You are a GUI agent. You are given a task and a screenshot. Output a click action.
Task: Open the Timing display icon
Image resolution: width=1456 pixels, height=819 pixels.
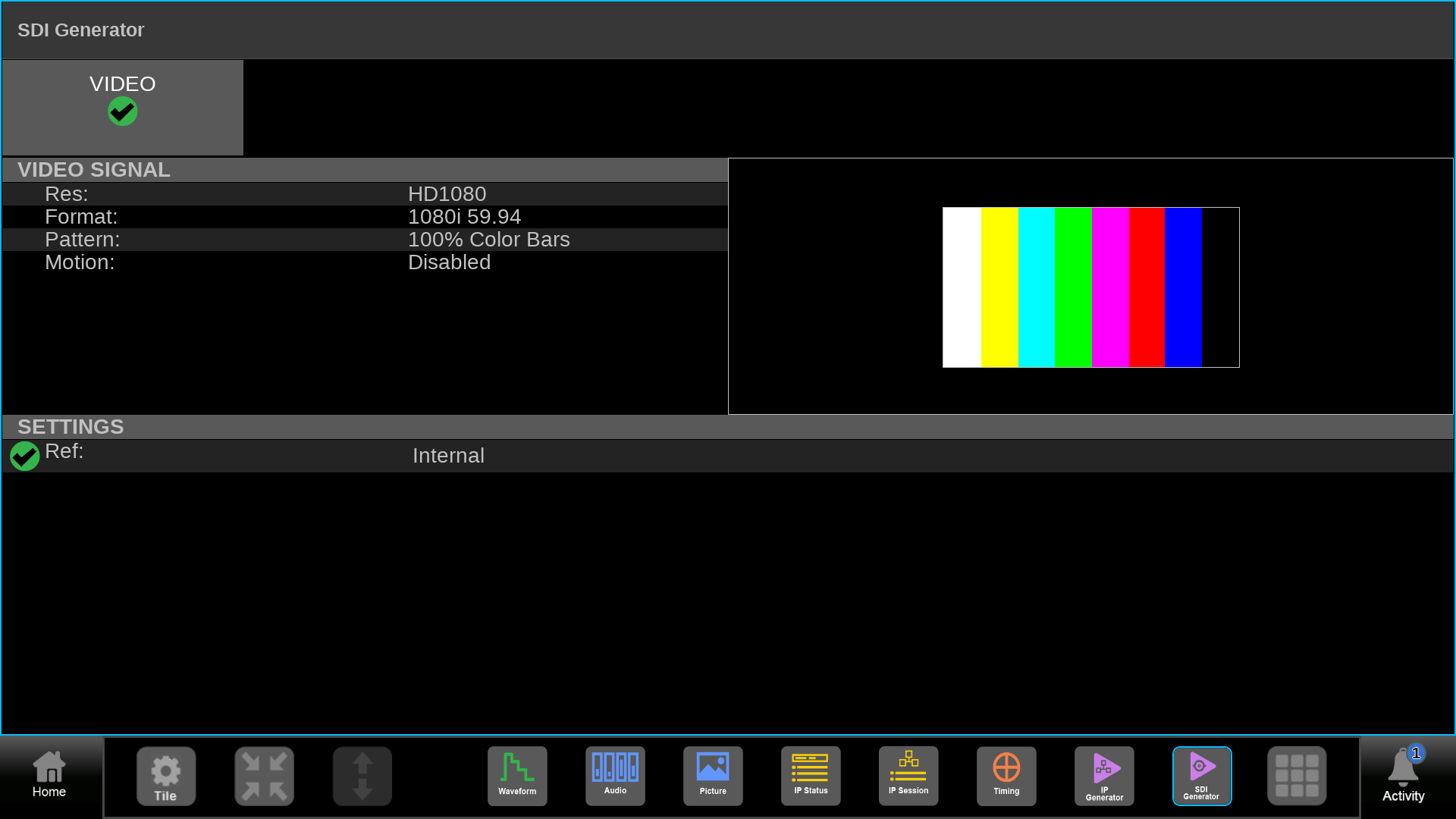click(x=1006, y=776)
